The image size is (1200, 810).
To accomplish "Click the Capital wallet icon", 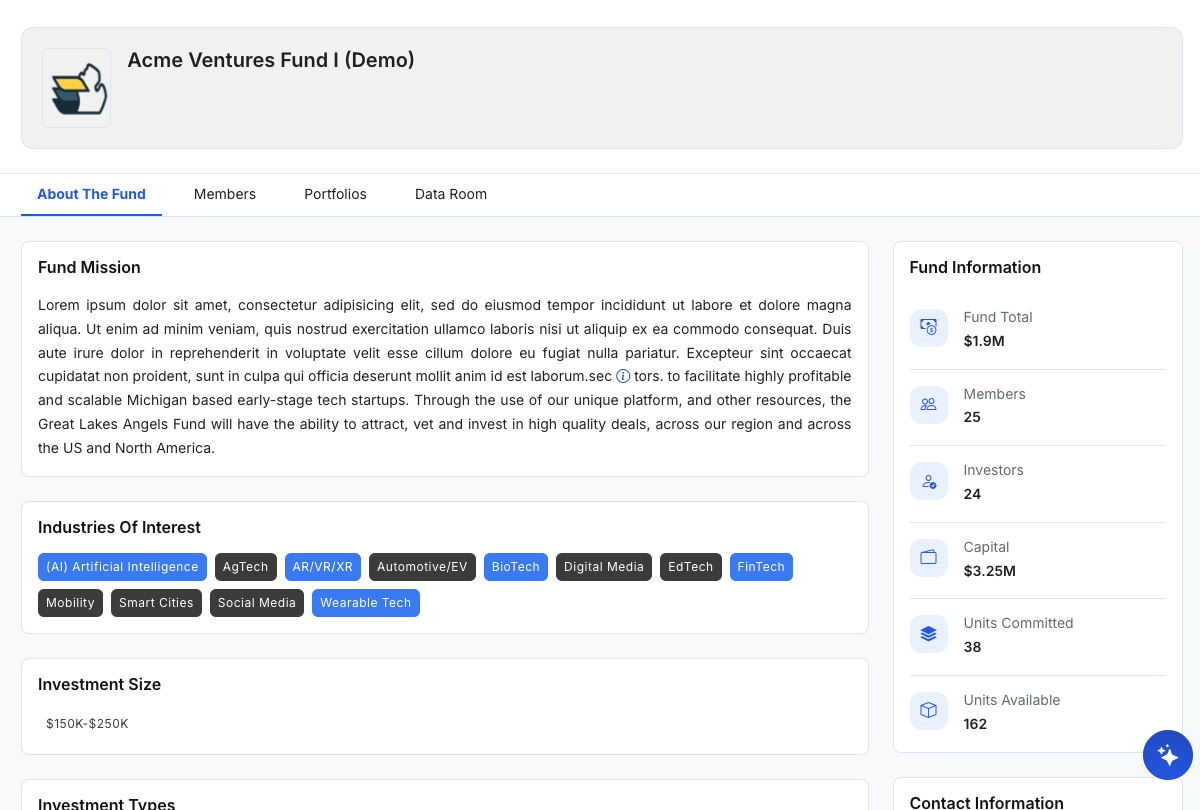I will [928, 558].
